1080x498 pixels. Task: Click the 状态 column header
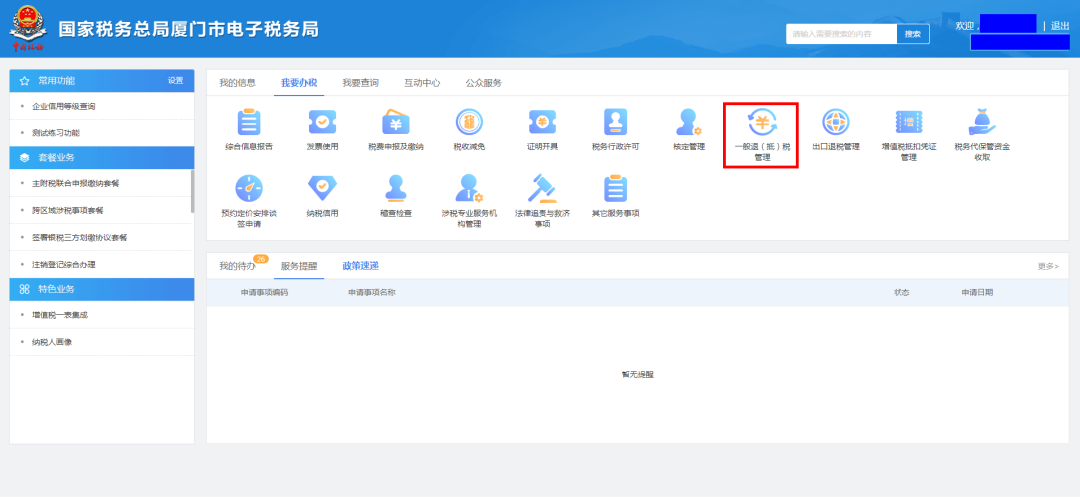pyautogui.click(x=902, y=293)
